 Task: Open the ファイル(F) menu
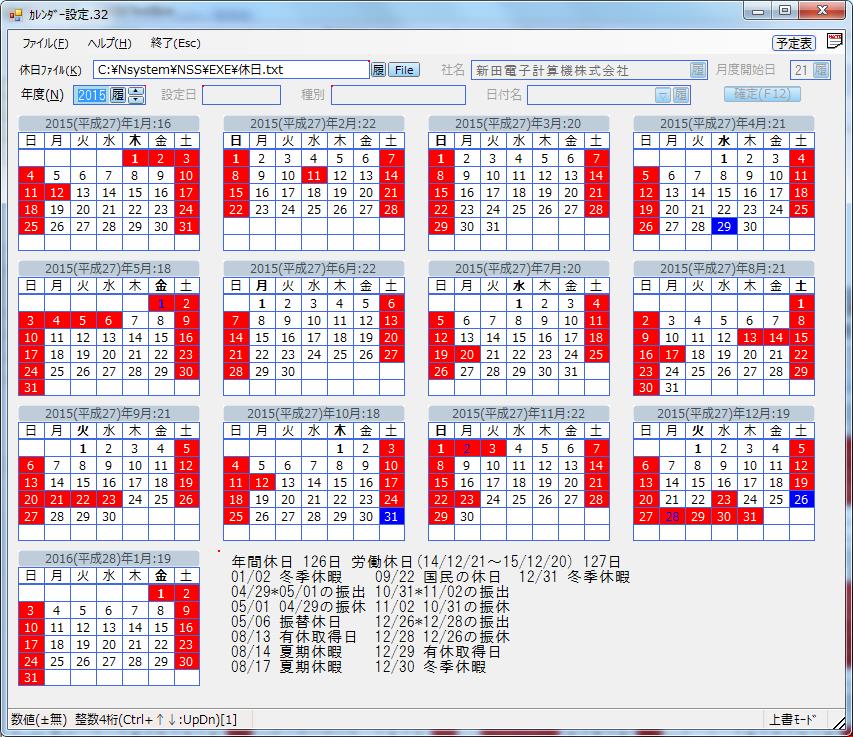45,43
